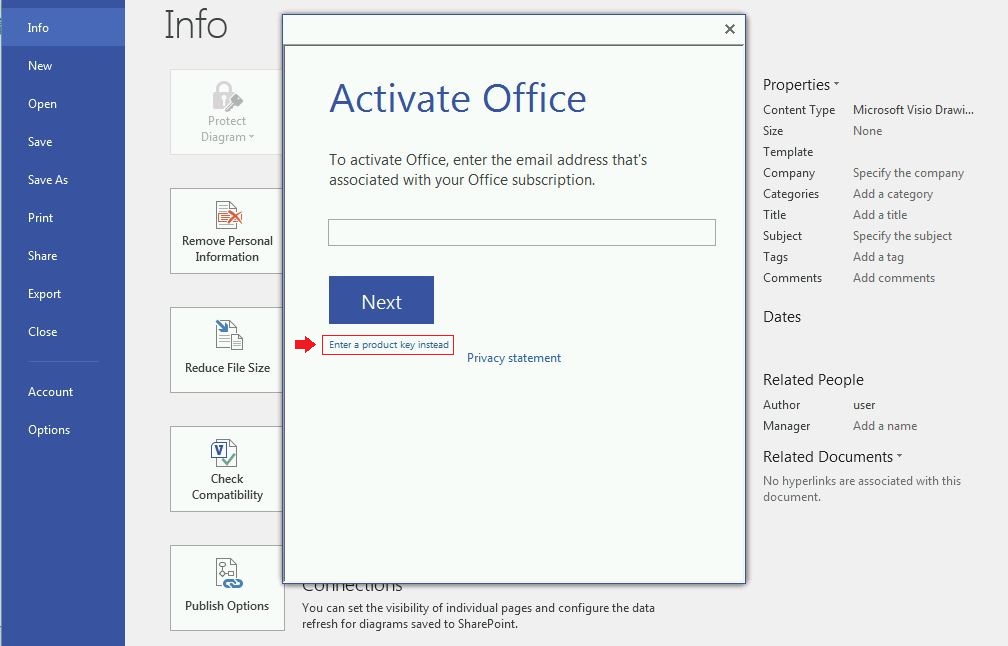Click the email address input field
Screen dimensions: 1008x646
[x=522, y=232]
